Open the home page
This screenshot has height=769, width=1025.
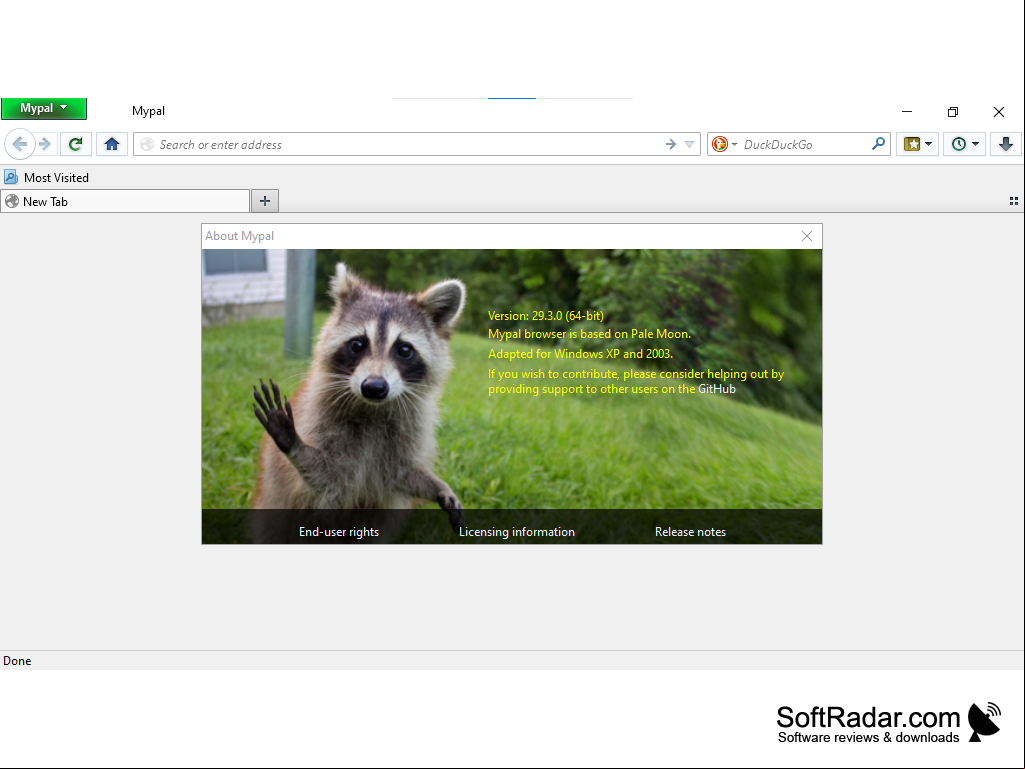pos(112,144)
